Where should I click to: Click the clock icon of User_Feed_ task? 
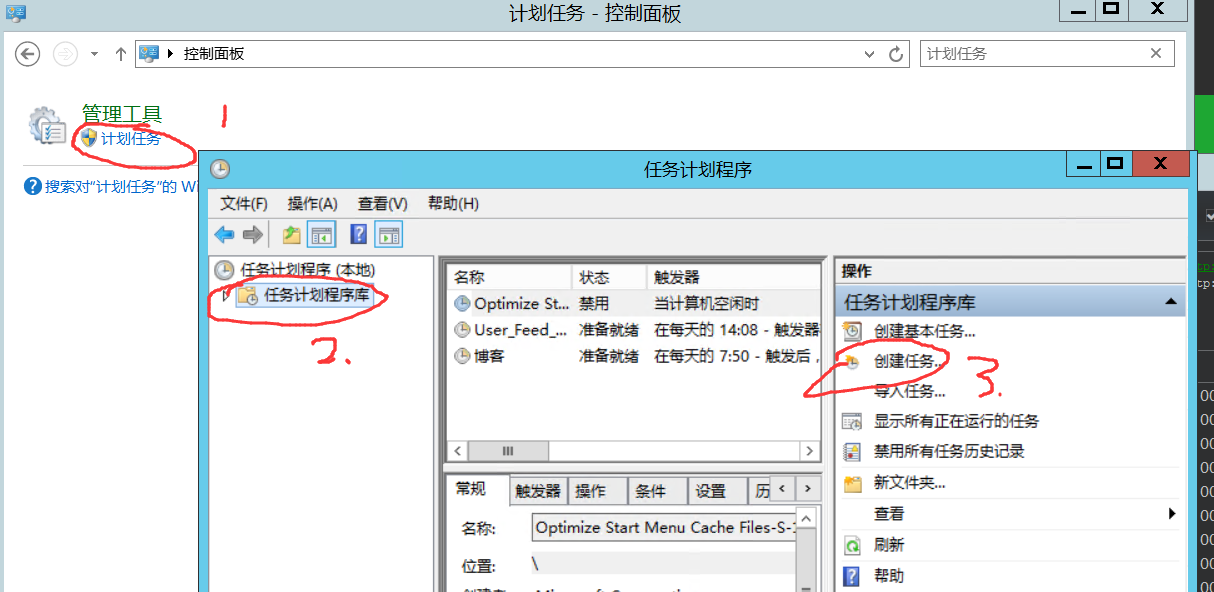click(x=462, y=329)
